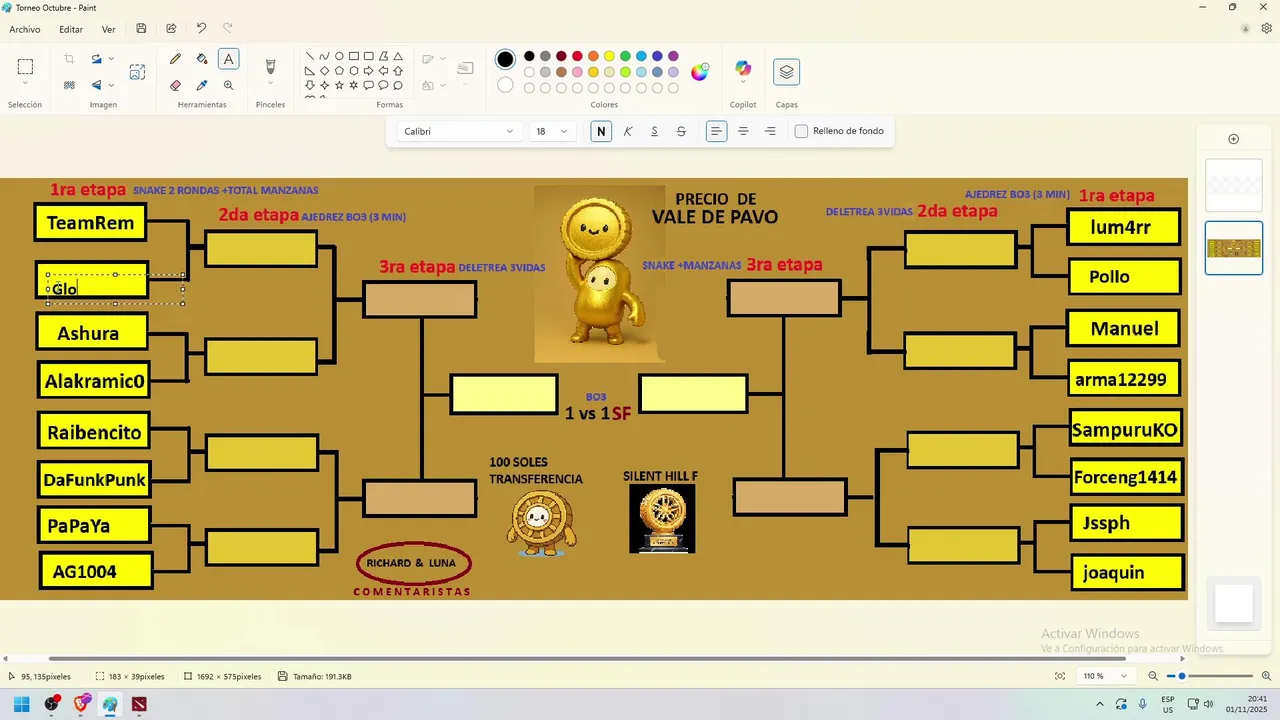The image size is (1280, 720).
Task: Pick the yellow color swatch
Action: click(x=609, y=56)
